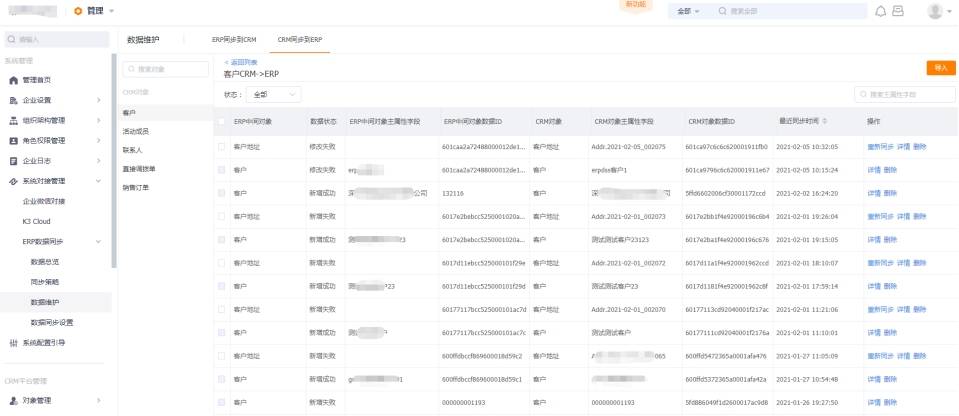Open K3 Cloud menu item

[37, 221]
